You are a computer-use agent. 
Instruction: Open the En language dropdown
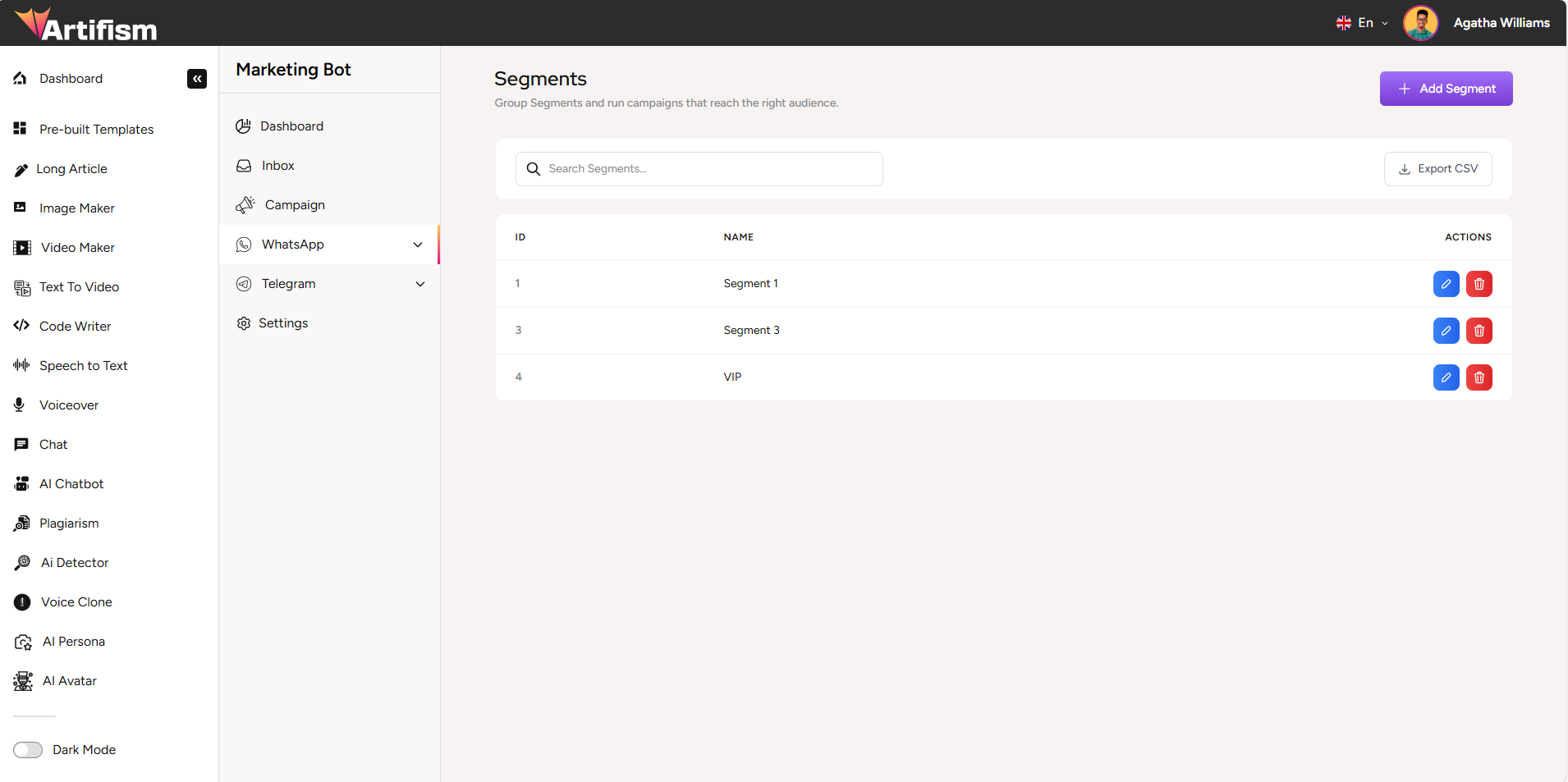(1362, 22)
